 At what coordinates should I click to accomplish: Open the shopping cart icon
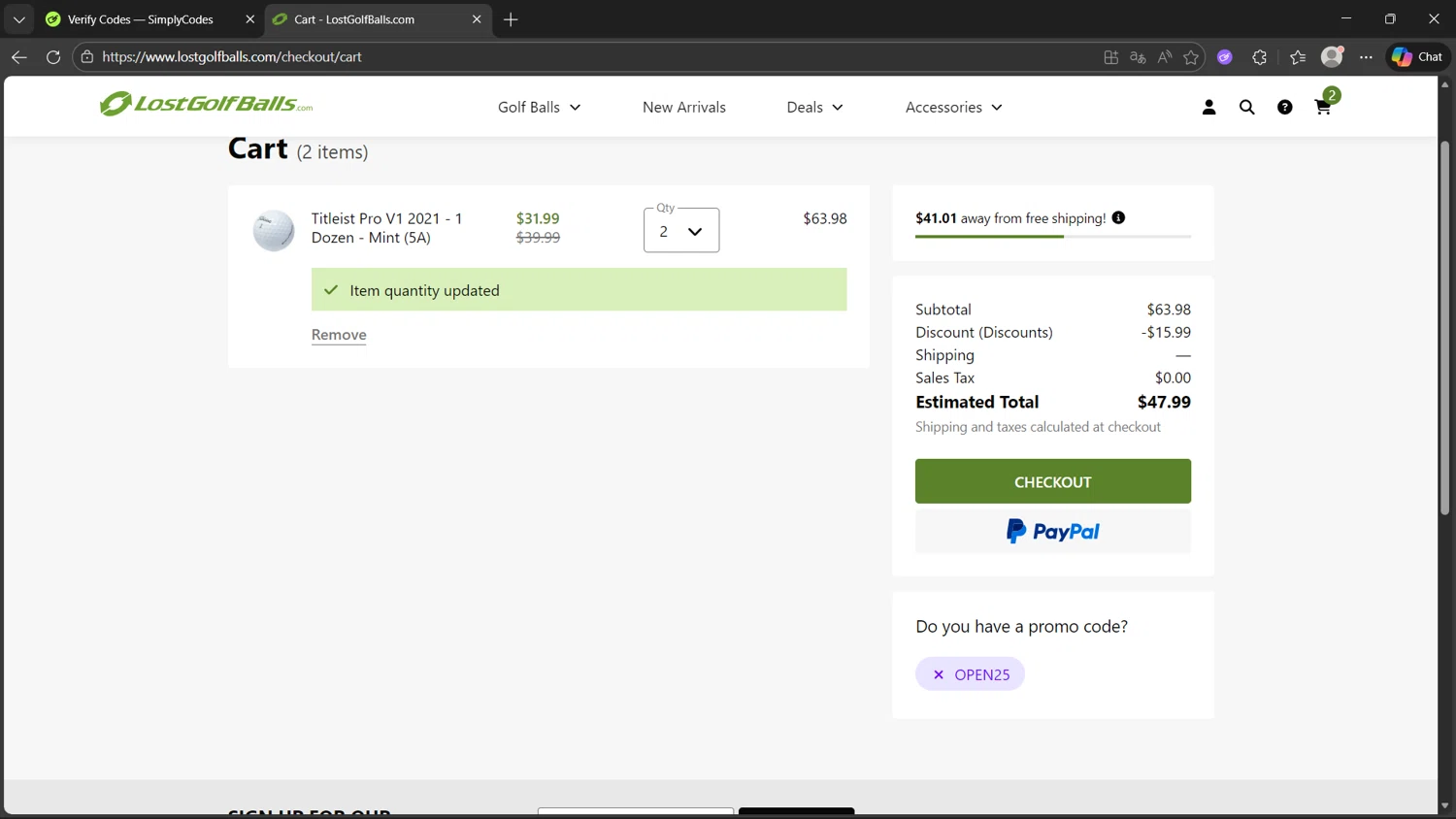(1323, 107)
